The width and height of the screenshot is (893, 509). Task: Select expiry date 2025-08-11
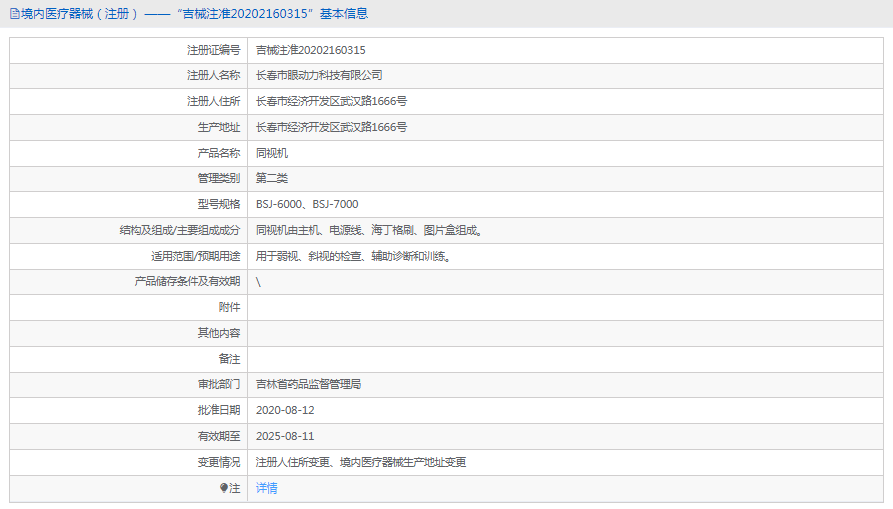coord(285,436)
